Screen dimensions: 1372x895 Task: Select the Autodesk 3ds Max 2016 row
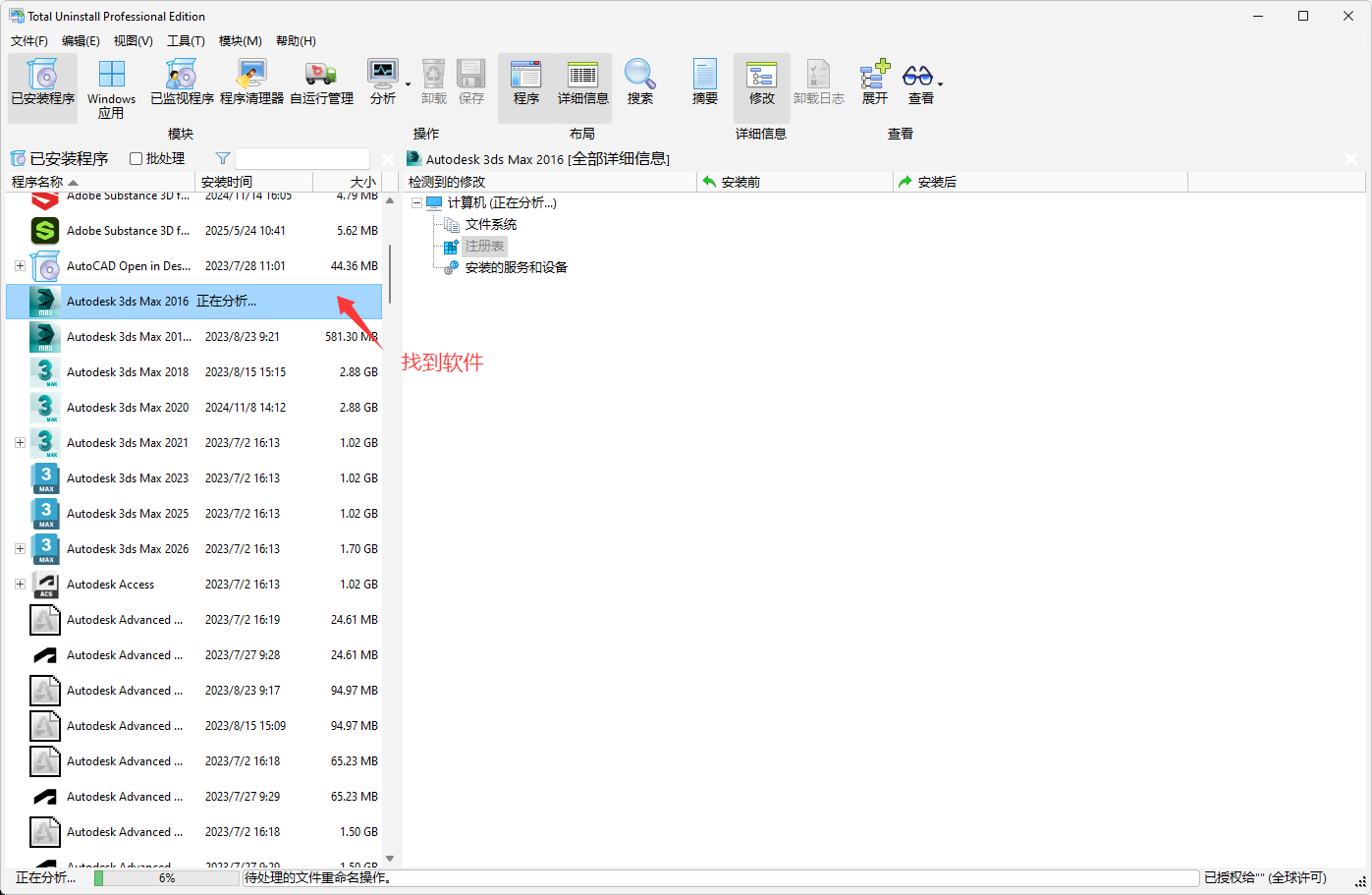193,302
